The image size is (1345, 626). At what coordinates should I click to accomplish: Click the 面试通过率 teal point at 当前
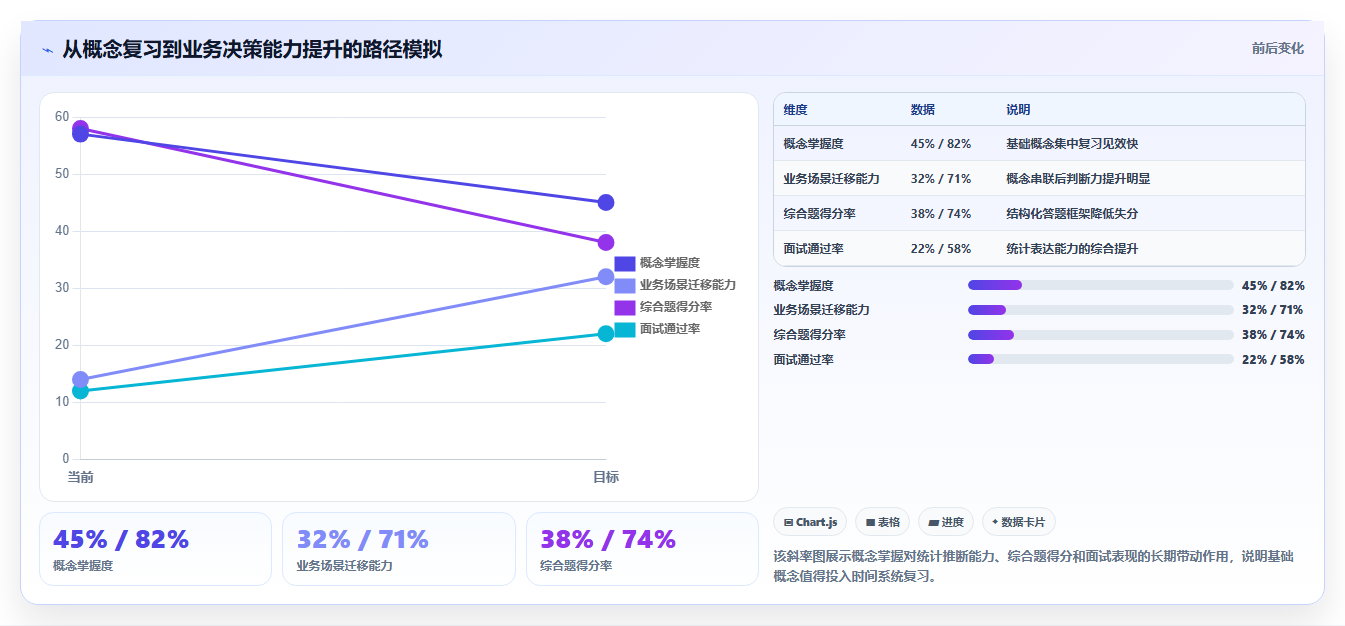(80, 391)
